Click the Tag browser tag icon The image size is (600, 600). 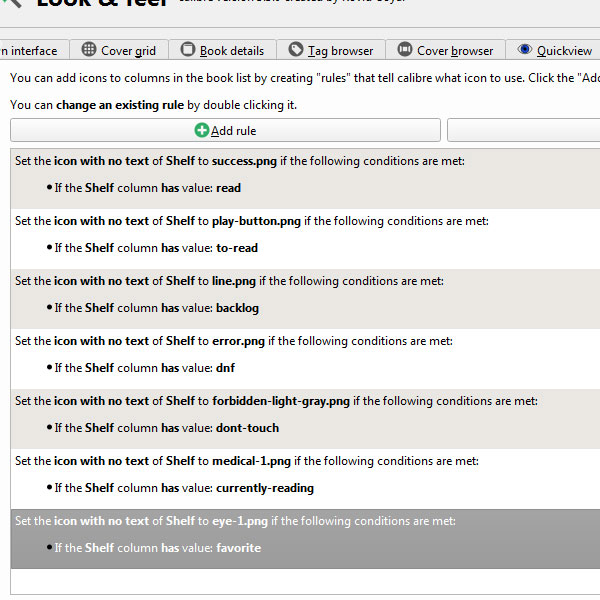(295, 50)
